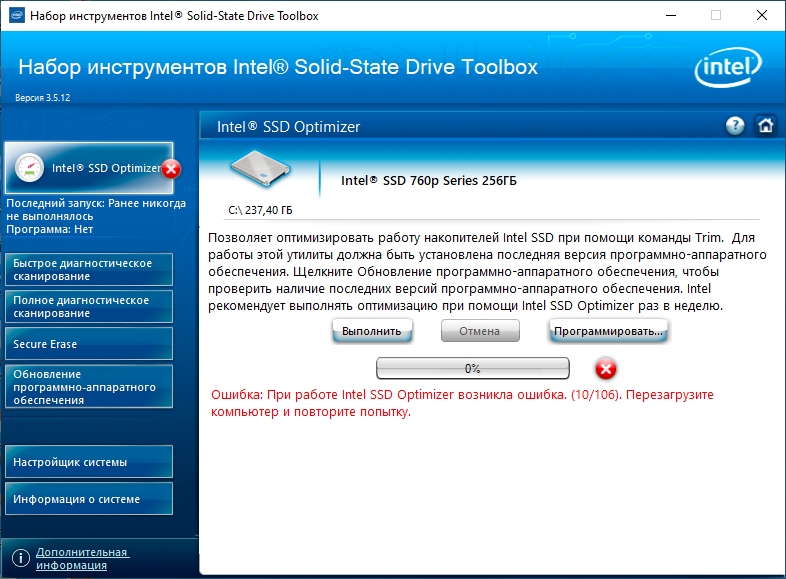Close the Toolbox window
The width and height of the screenshot is (786, 579).
click(762, 16)
